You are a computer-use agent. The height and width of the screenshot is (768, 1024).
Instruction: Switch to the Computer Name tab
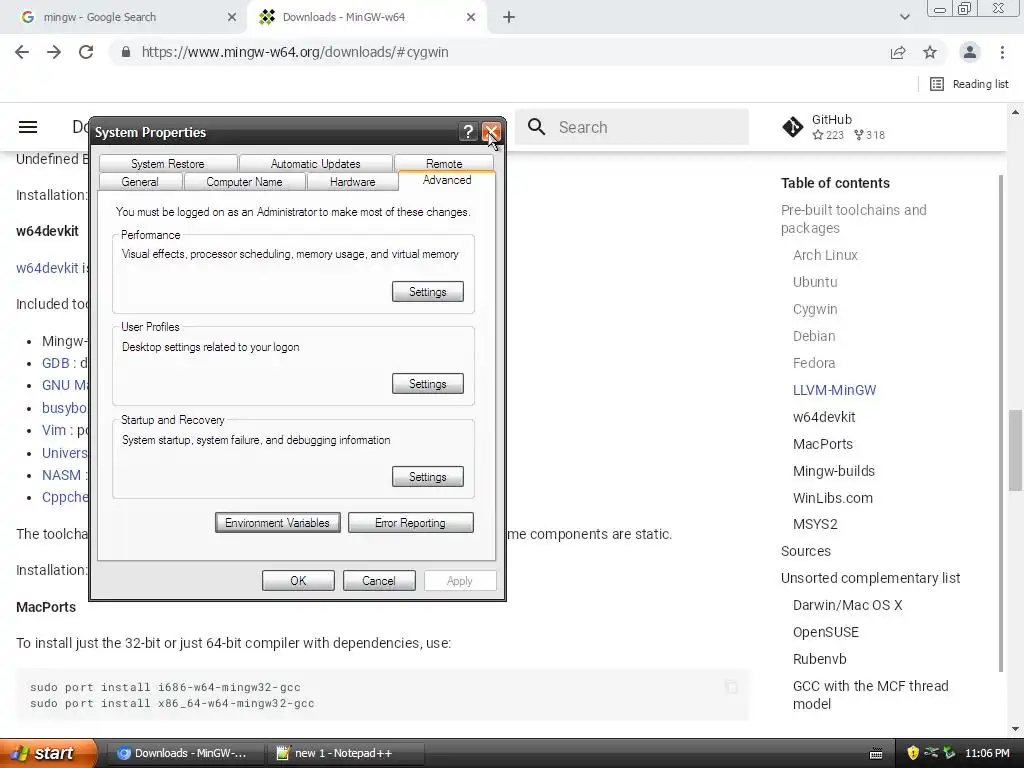click(244, 182)
